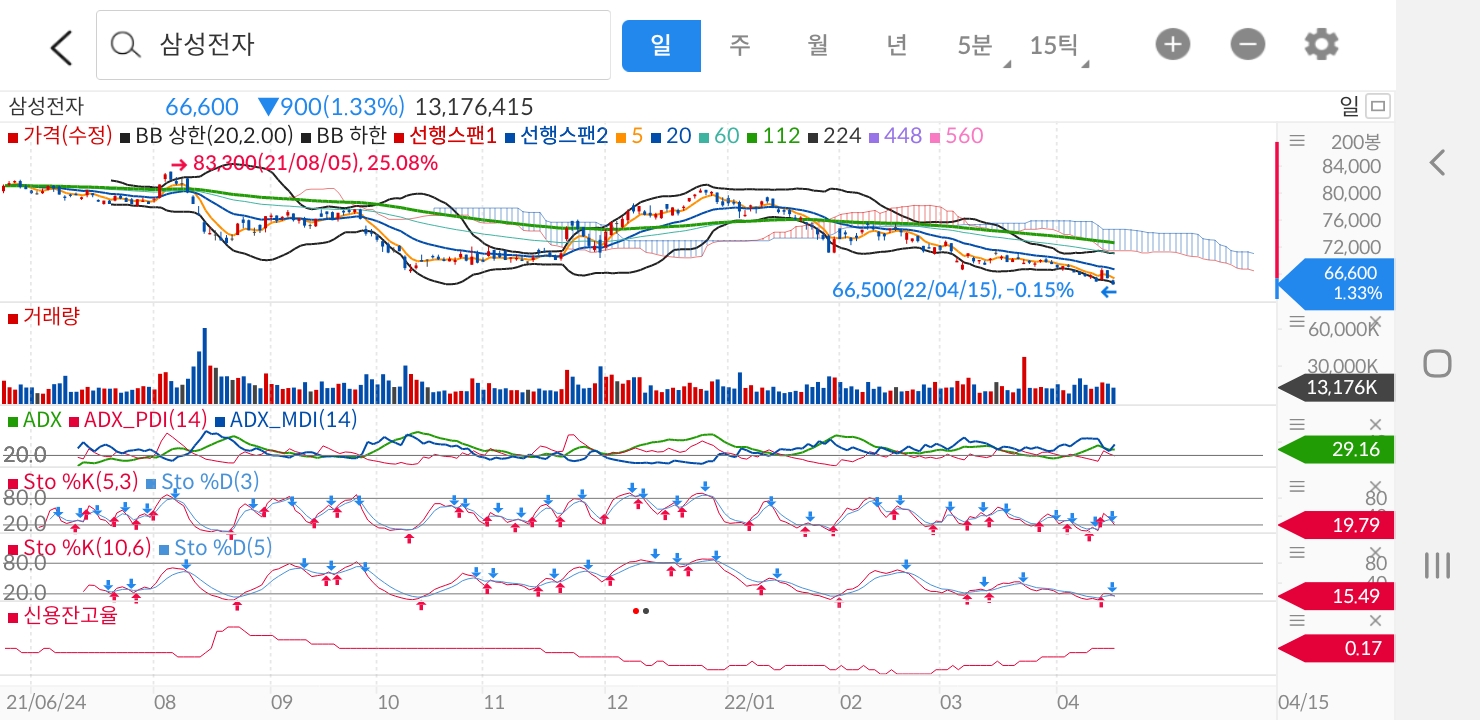Tap the back arrow beside the search box
The image size is (1480, 720).
click(61, 47)
